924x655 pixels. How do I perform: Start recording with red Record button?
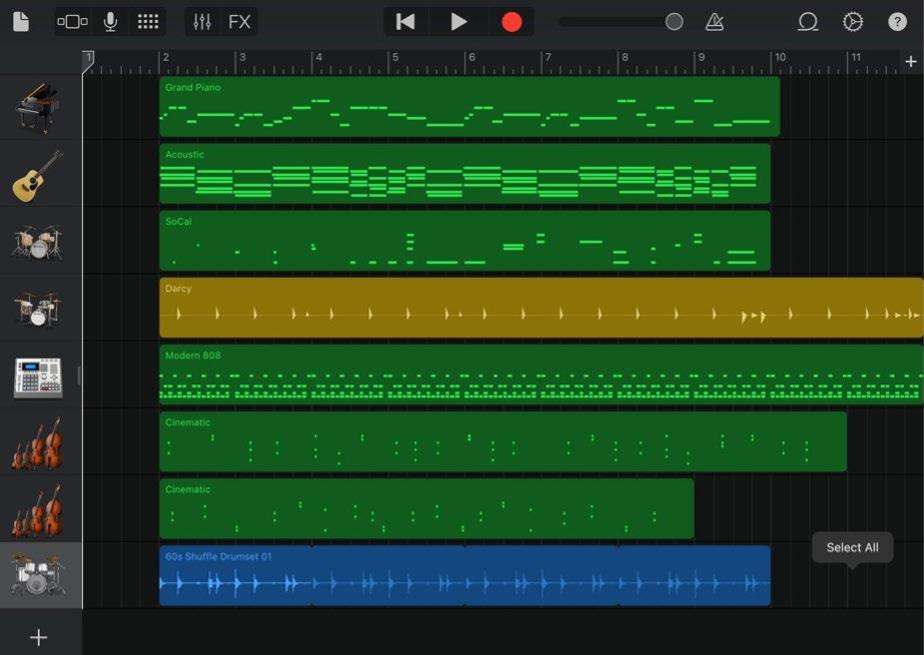click(512, 22)
